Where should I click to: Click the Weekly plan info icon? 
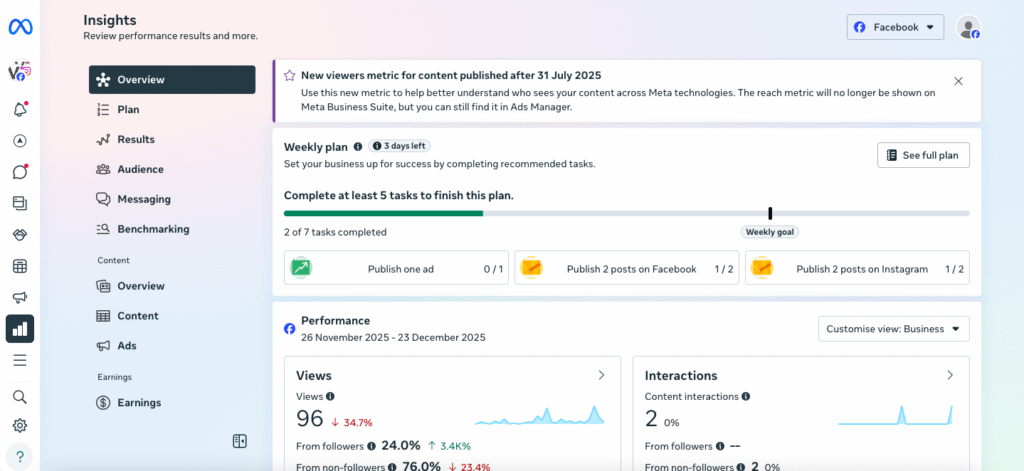358,146
